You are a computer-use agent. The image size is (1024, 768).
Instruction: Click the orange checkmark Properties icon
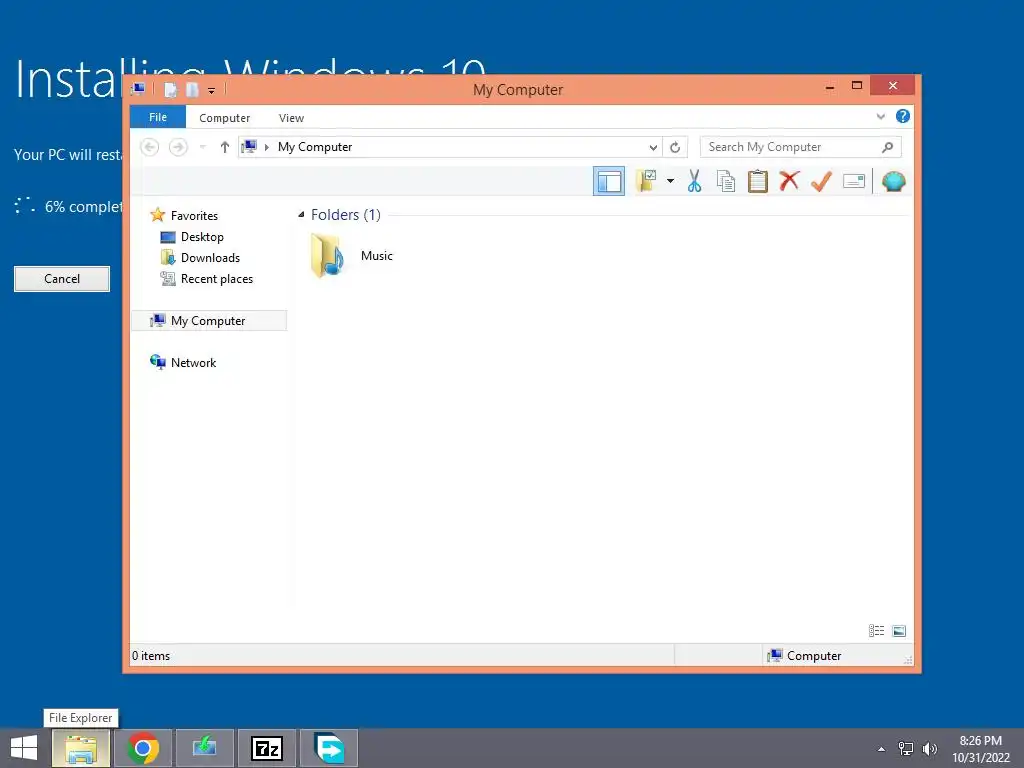821,181
